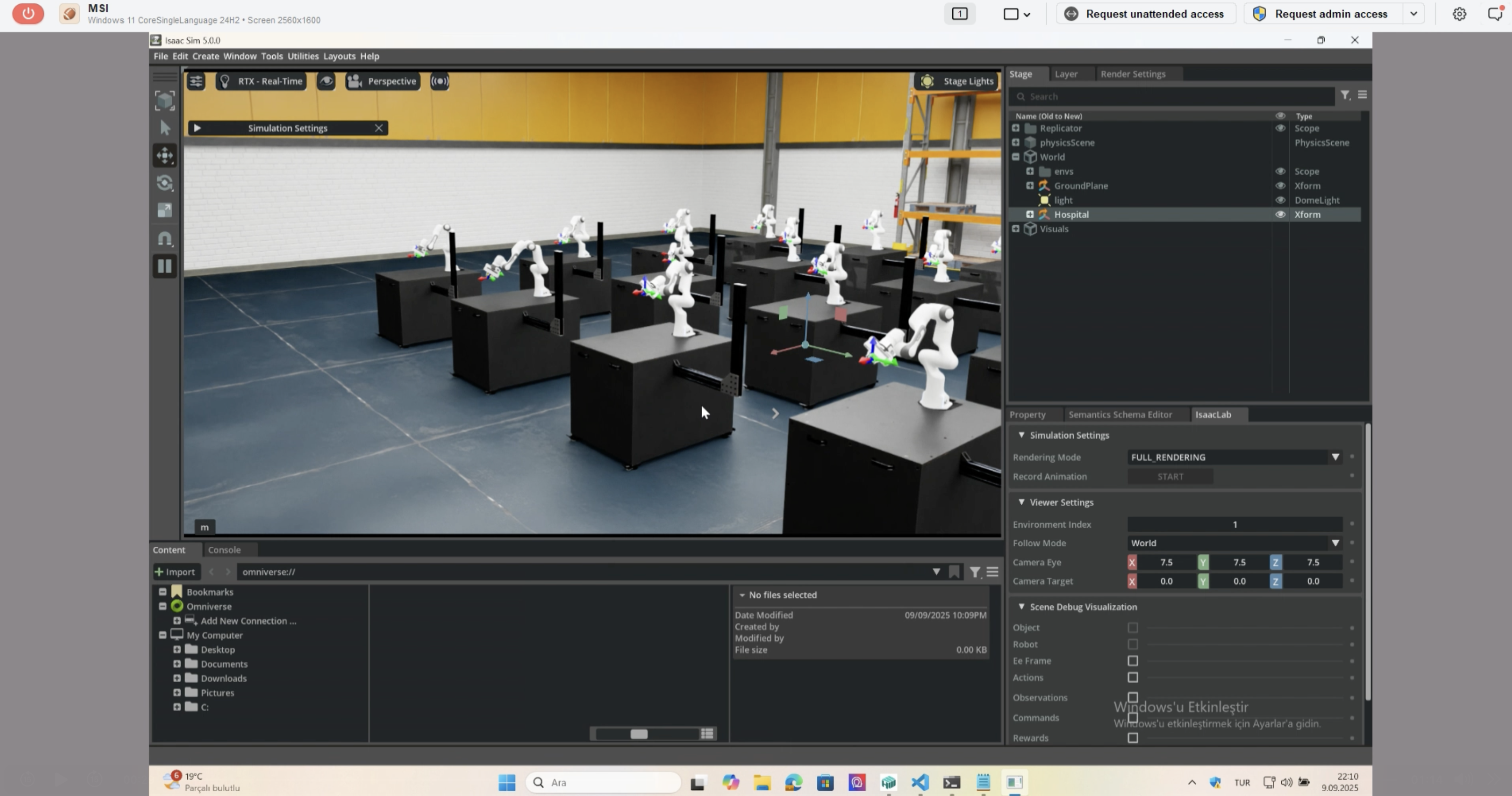The width and height of the screenshot is (1512, 796).
Task: Open the Utilities menu
Action: (303, 56)
